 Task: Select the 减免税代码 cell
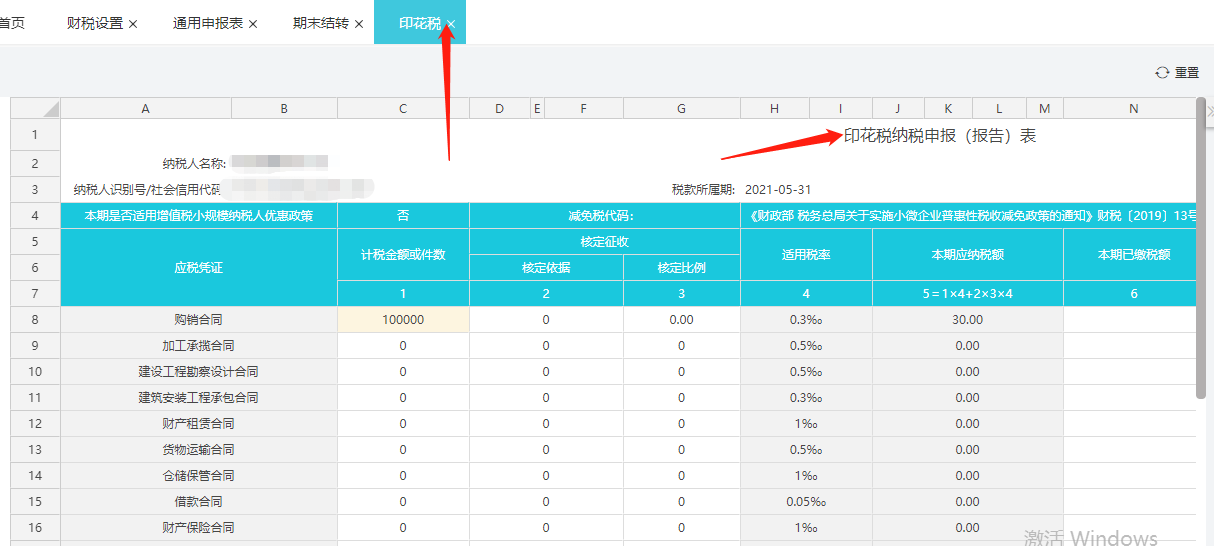tap(604, 216)
